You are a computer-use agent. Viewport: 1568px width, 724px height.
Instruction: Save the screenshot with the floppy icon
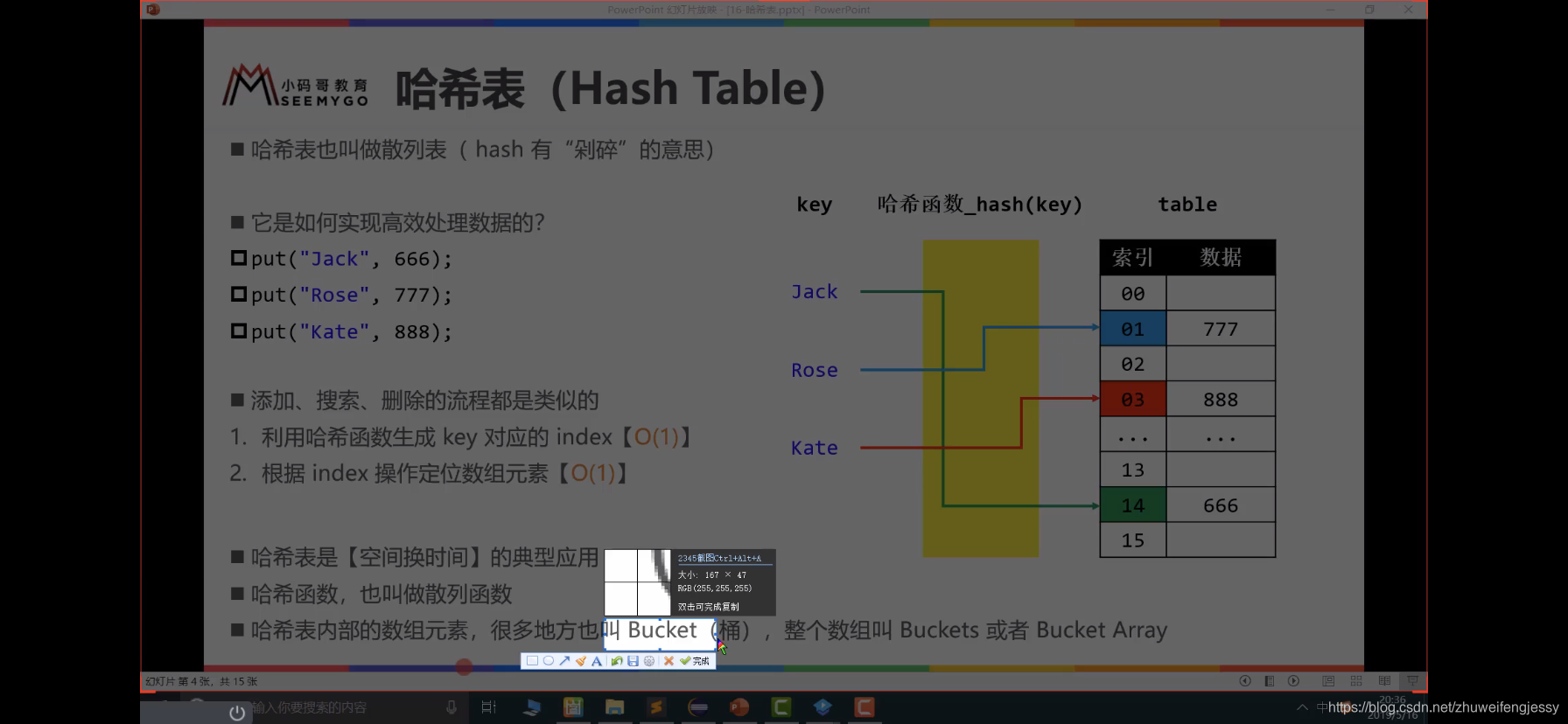633,661
